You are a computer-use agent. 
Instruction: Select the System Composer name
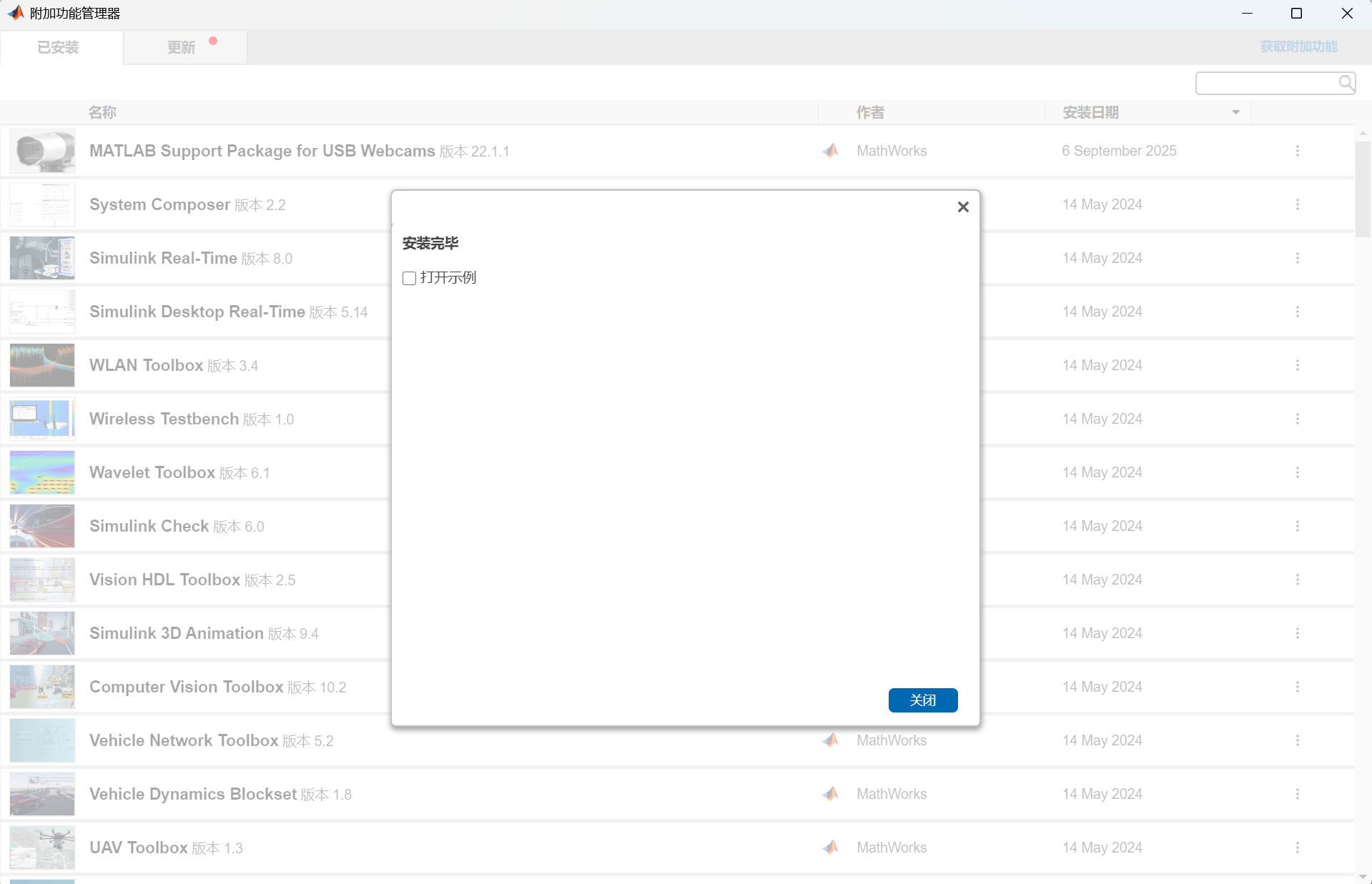click(159, 204)
